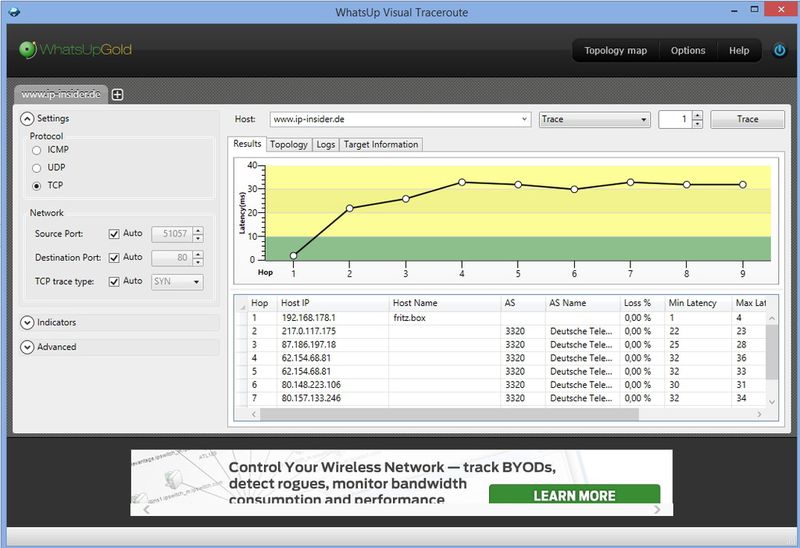The image size is (800, 548).
Task: Expand the Advanced section
Action: (x=27, y=347)
